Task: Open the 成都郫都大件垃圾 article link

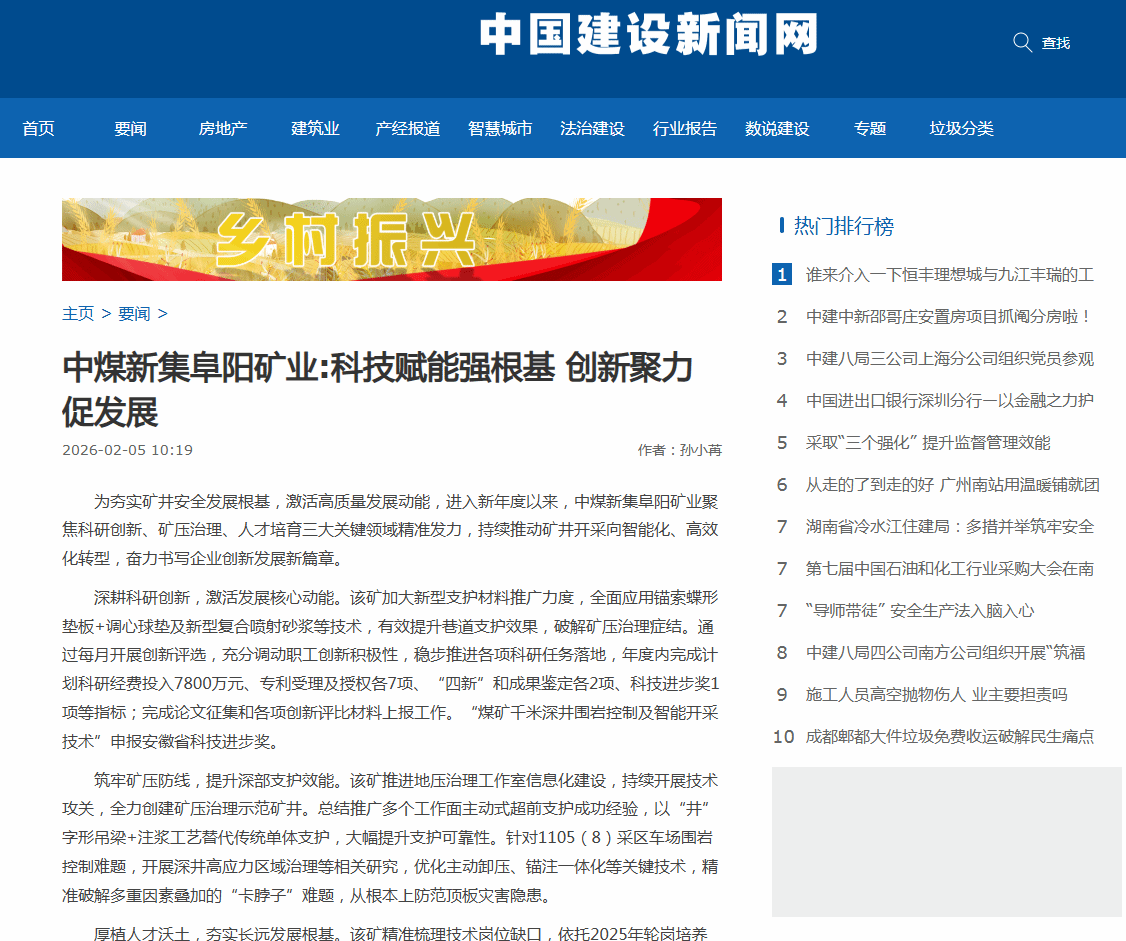Action: click(949, 737)
